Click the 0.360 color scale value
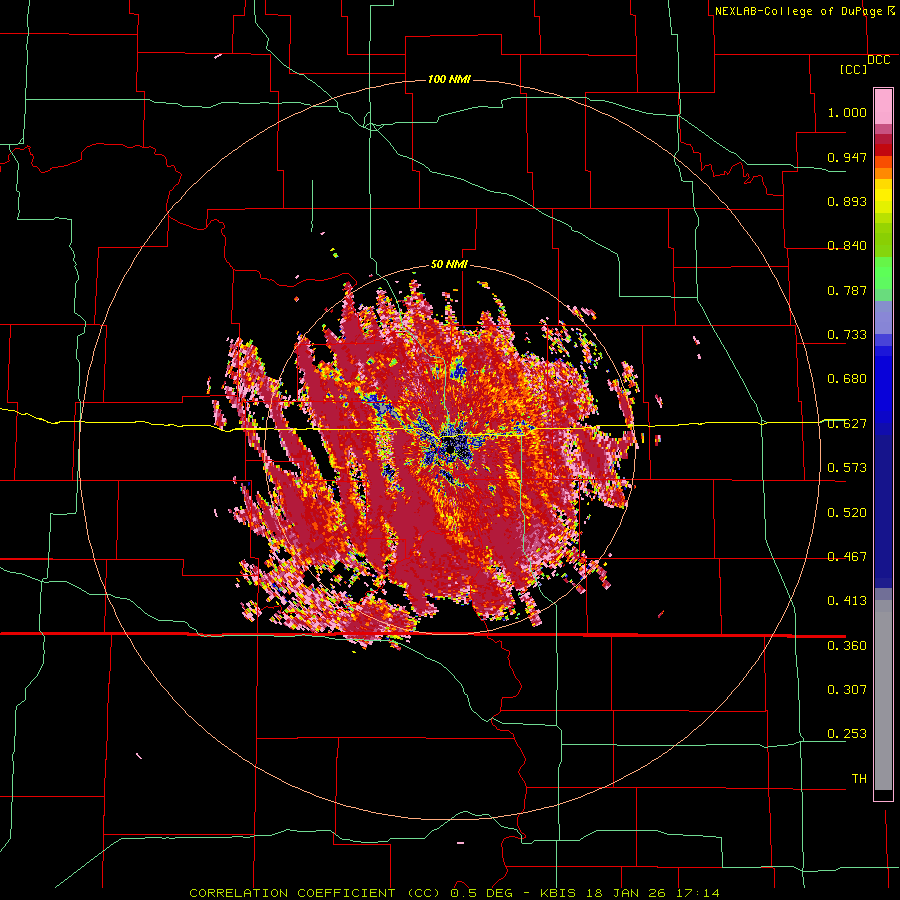 847,646
